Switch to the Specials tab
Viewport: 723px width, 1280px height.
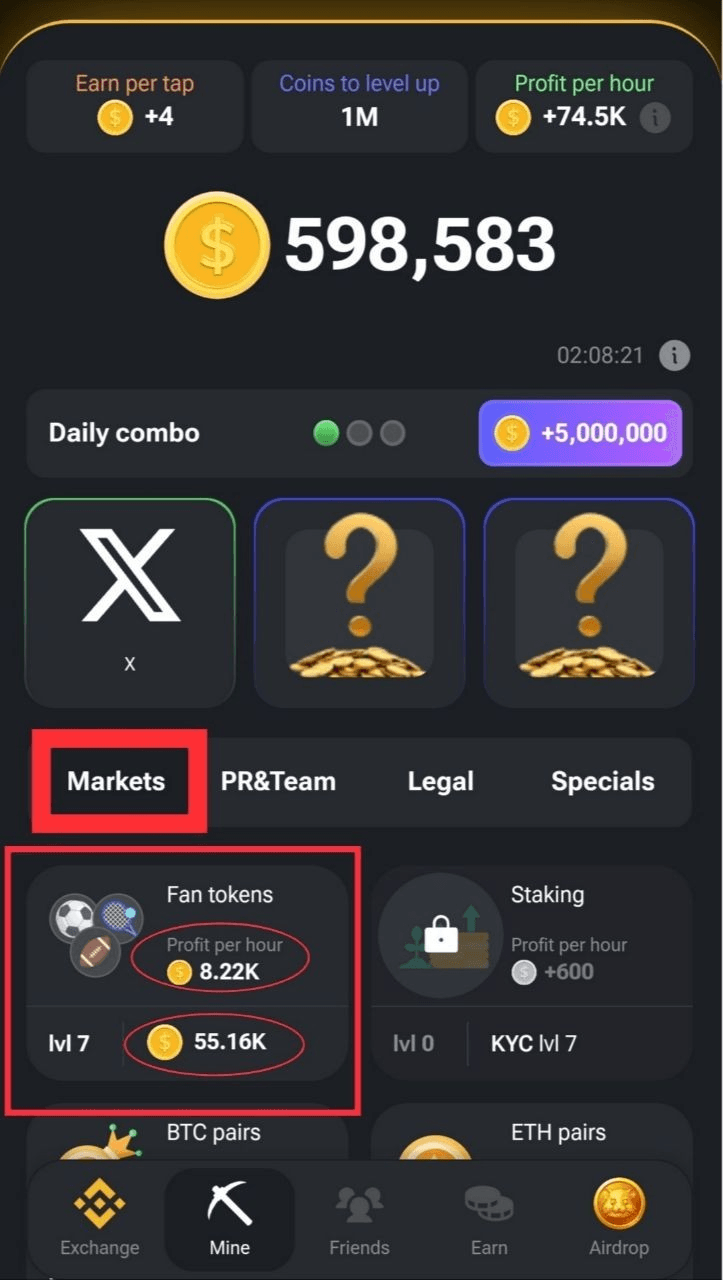click(603, 781)
